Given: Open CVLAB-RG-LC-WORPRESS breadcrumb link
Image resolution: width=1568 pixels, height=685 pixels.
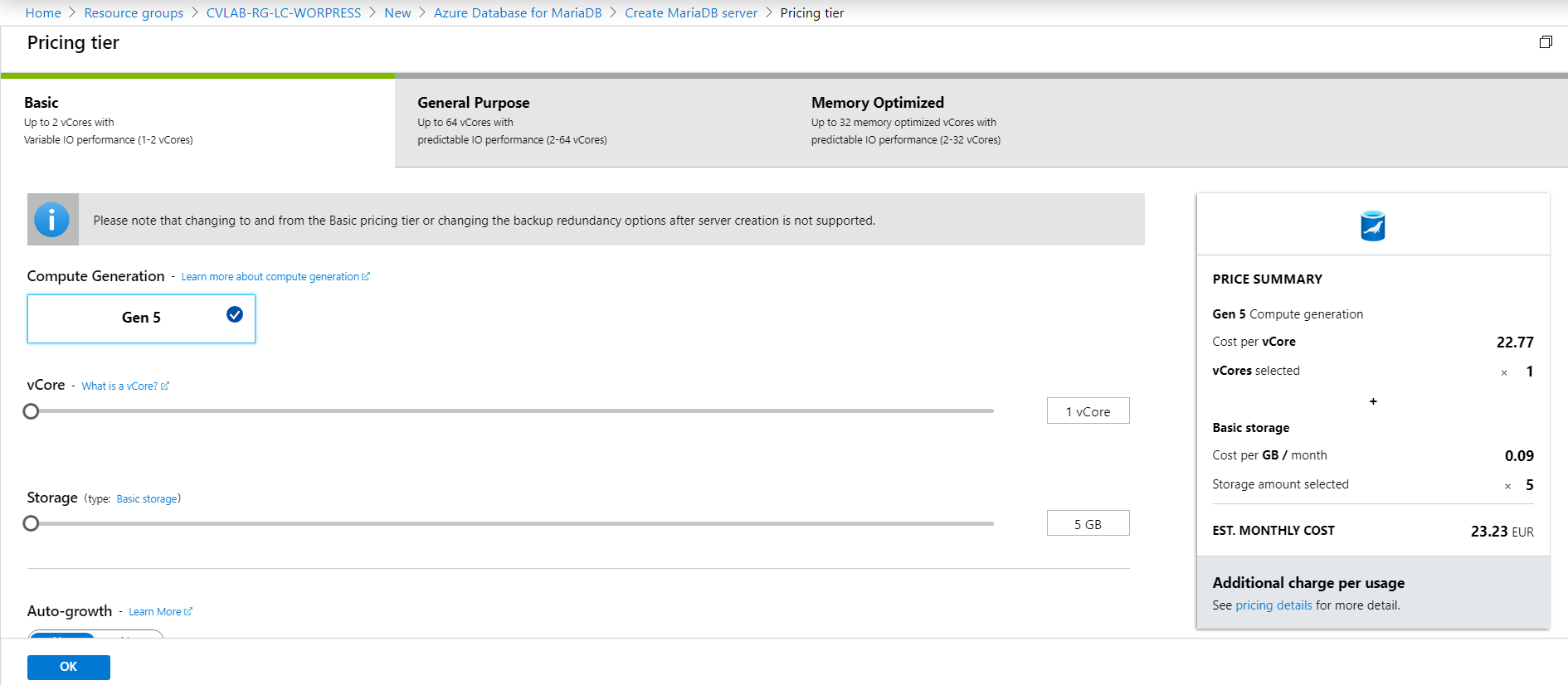Looking at the screenshot, I should click(x=284, y=13).
